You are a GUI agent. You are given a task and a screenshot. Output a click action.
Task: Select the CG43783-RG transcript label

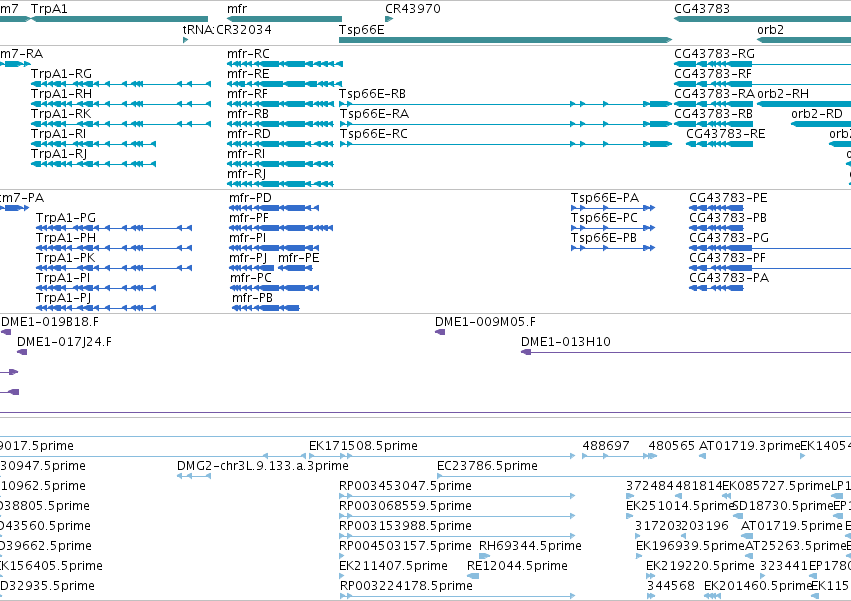(x=714, y=54)
